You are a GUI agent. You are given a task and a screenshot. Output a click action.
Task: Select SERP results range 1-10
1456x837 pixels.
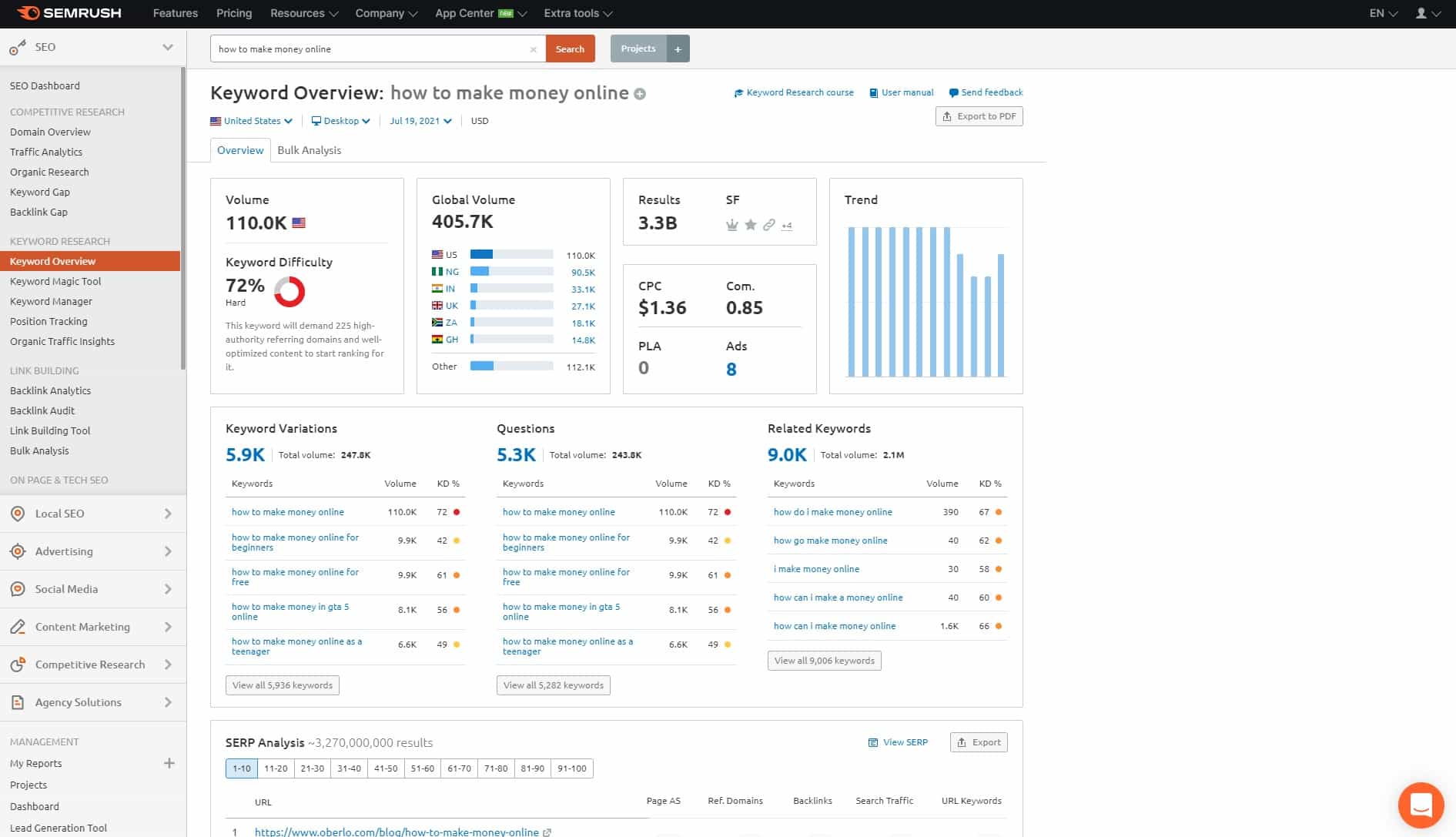[x=242, y=768]
